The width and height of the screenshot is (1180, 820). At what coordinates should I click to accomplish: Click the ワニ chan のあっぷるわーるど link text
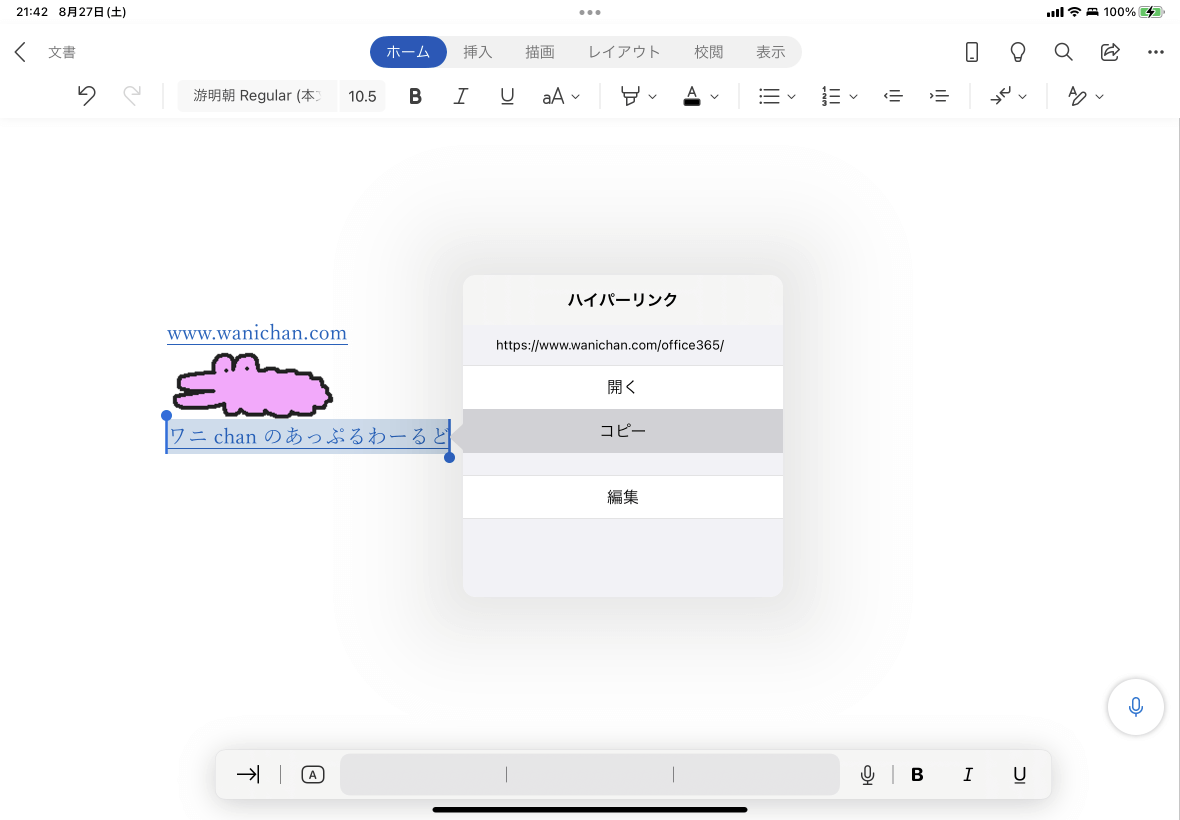(309, 436)
